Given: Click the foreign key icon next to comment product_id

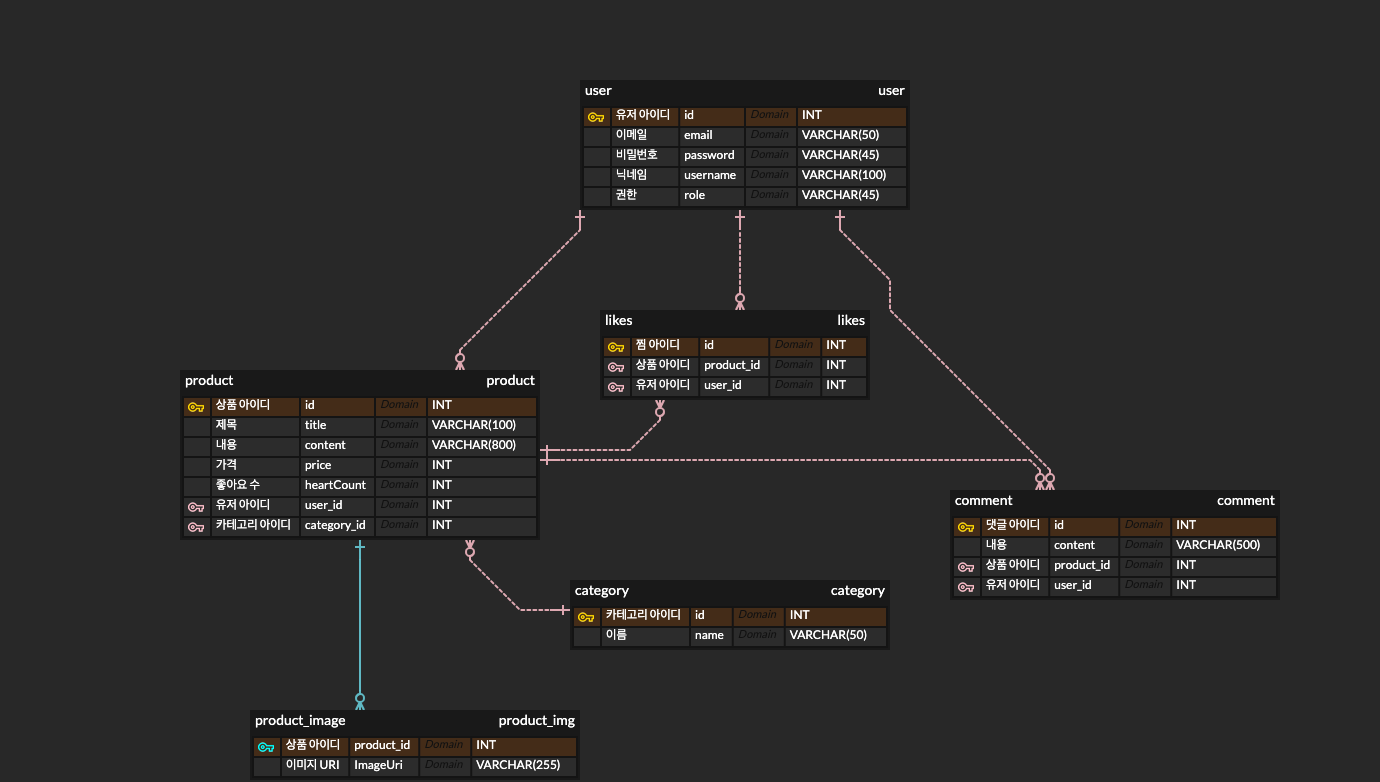Looking at the screenshot, I should pos(966,565).
